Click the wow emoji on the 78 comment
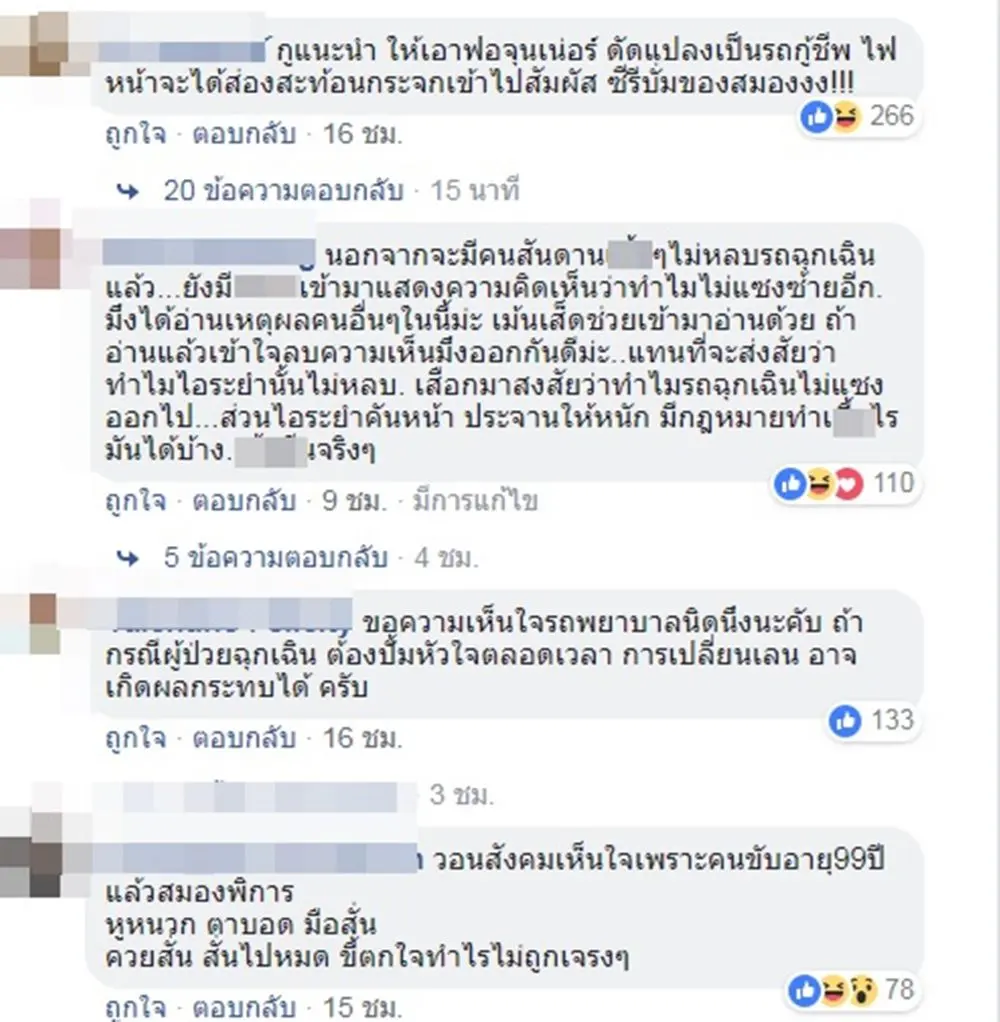The height and width of the screenshot is (1022, 1000). (x=862, y=991)
